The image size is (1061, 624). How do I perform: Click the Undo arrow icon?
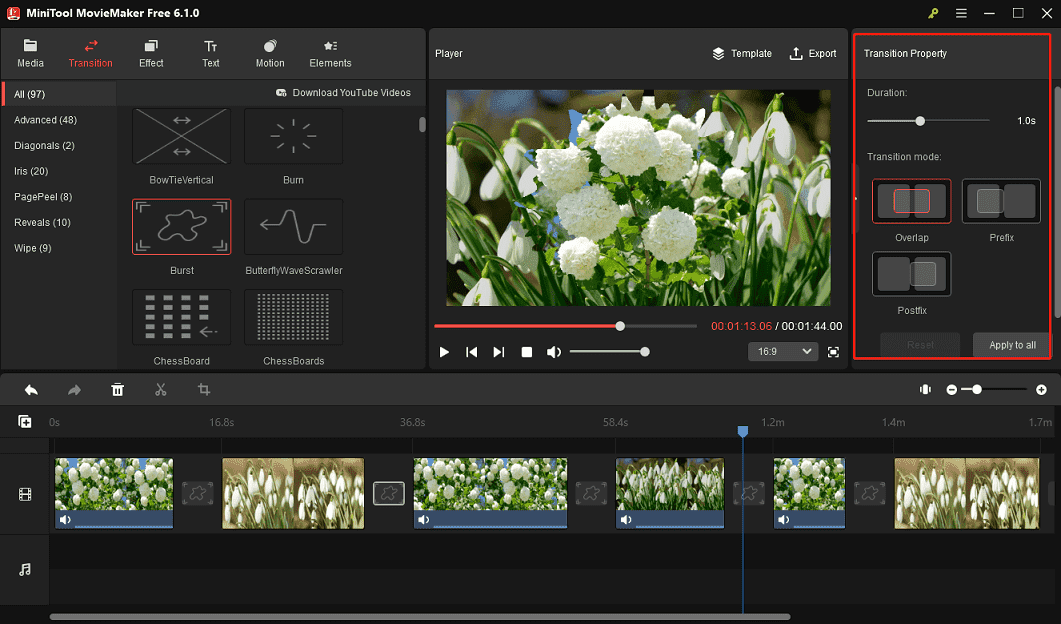(31, 390)
